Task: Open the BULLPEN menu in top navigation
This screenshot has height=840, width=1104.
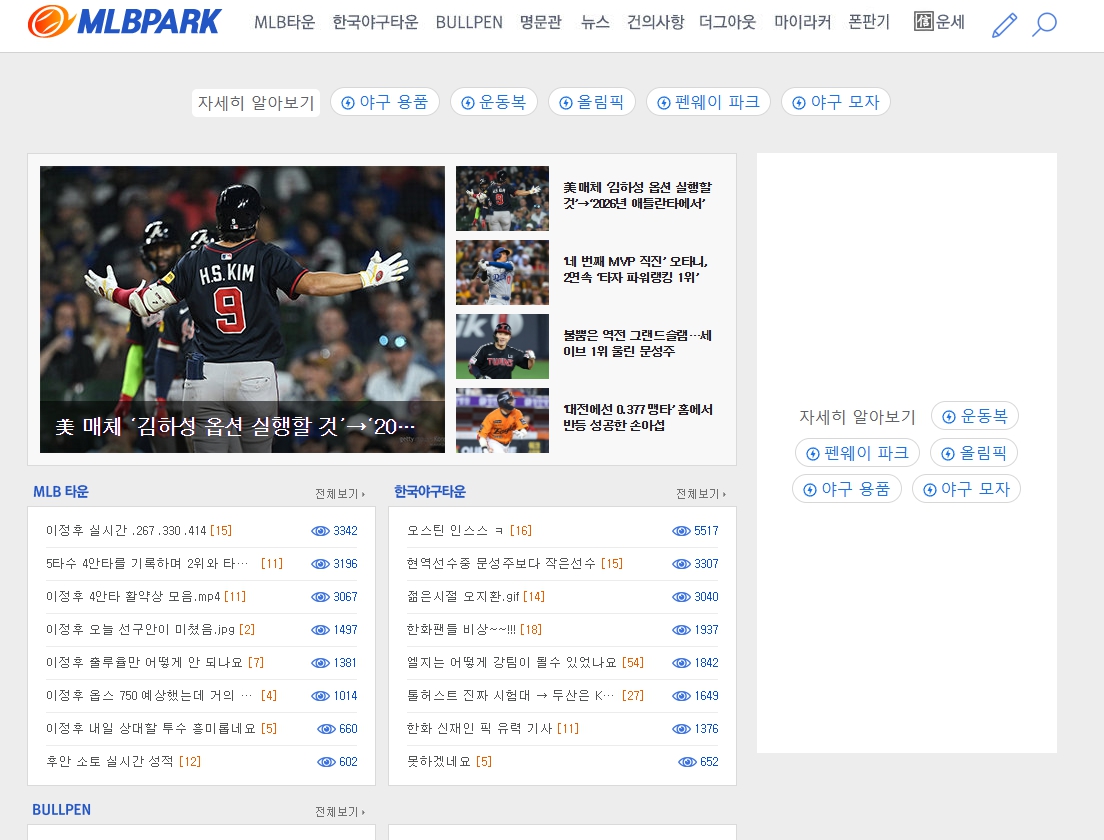Action: [x=469, y=22]
